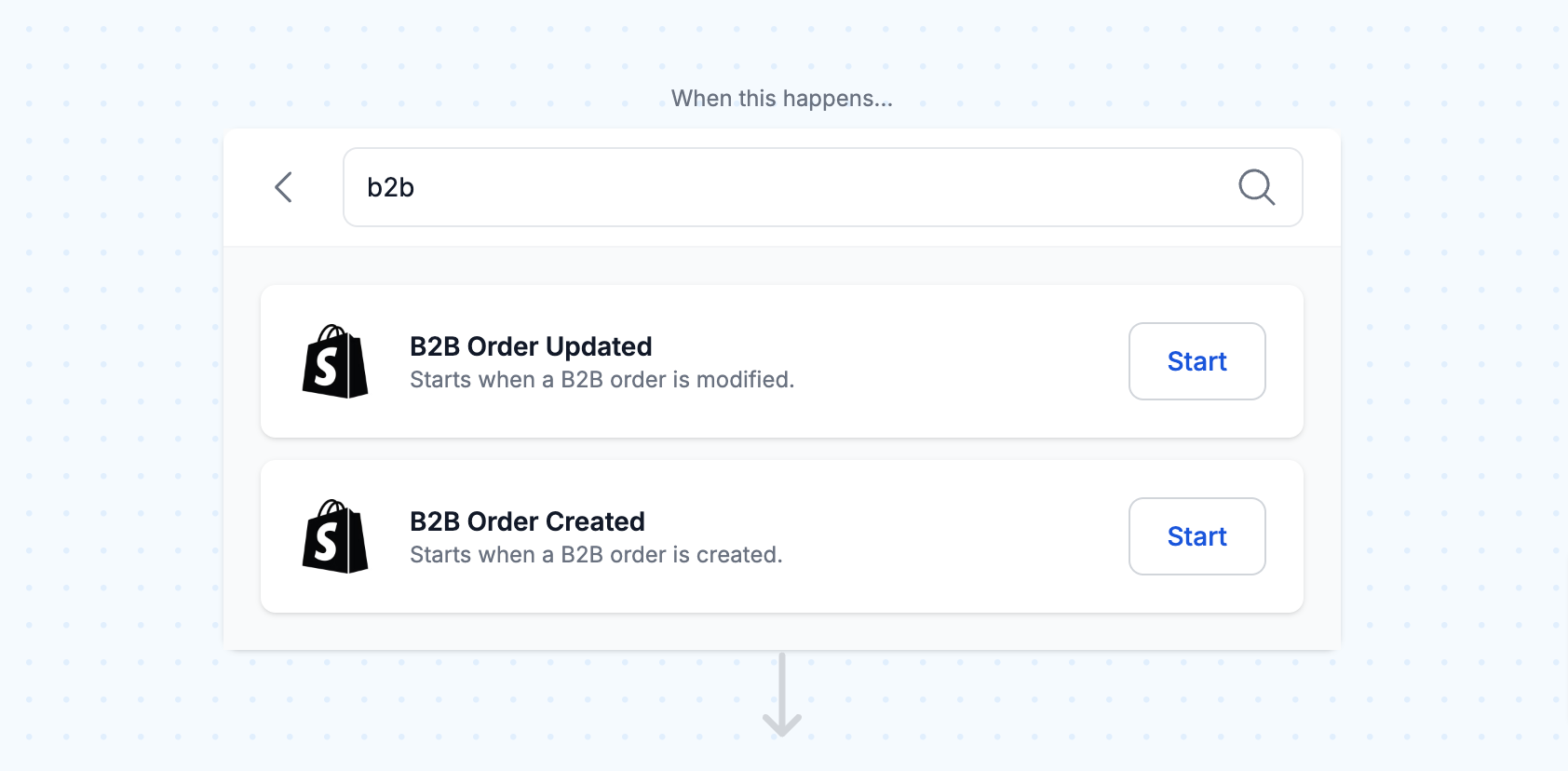Viewport: 1568px width, 771px height.
Task: Click the Shopify icon beside B2B Order Updated
Action: tap(335, 361)
